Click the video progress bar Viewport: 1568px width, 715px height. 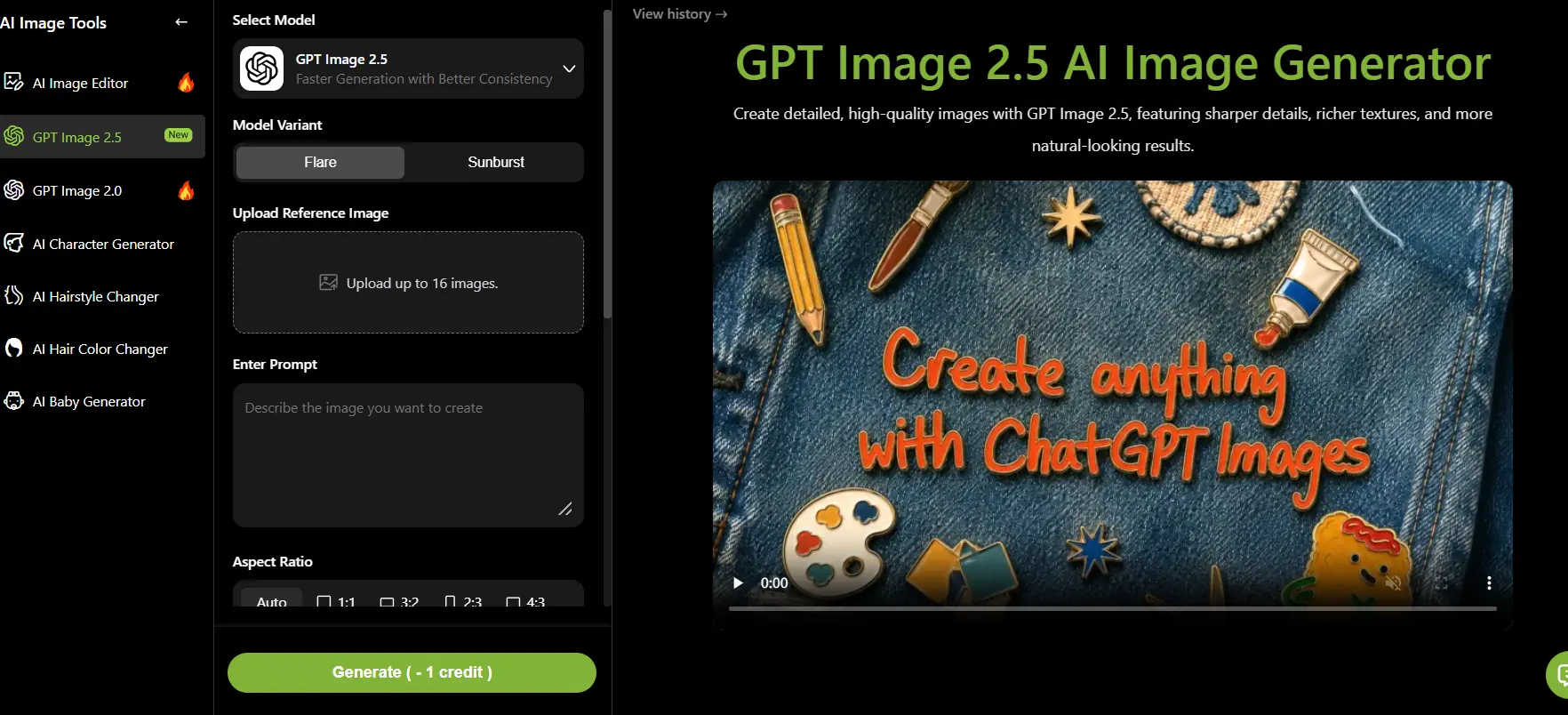1112,608
